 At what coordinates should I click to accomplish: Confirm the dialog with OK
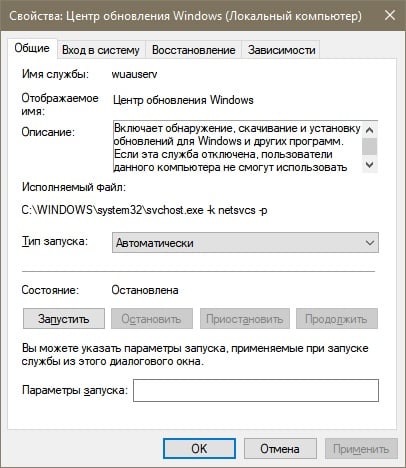point(199,449)
